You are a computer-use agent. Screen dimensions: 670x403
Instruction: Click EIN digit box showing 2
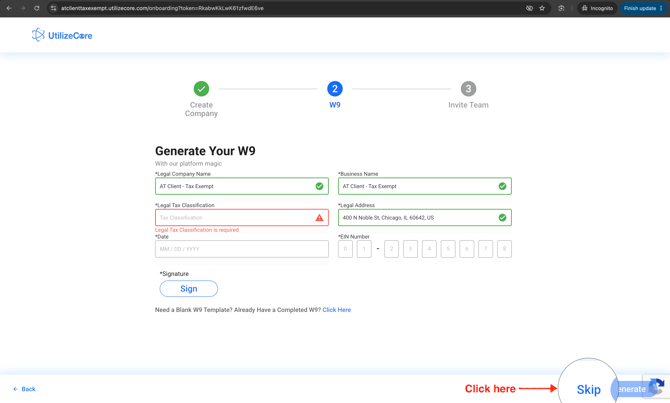click(x=391, y=249)
